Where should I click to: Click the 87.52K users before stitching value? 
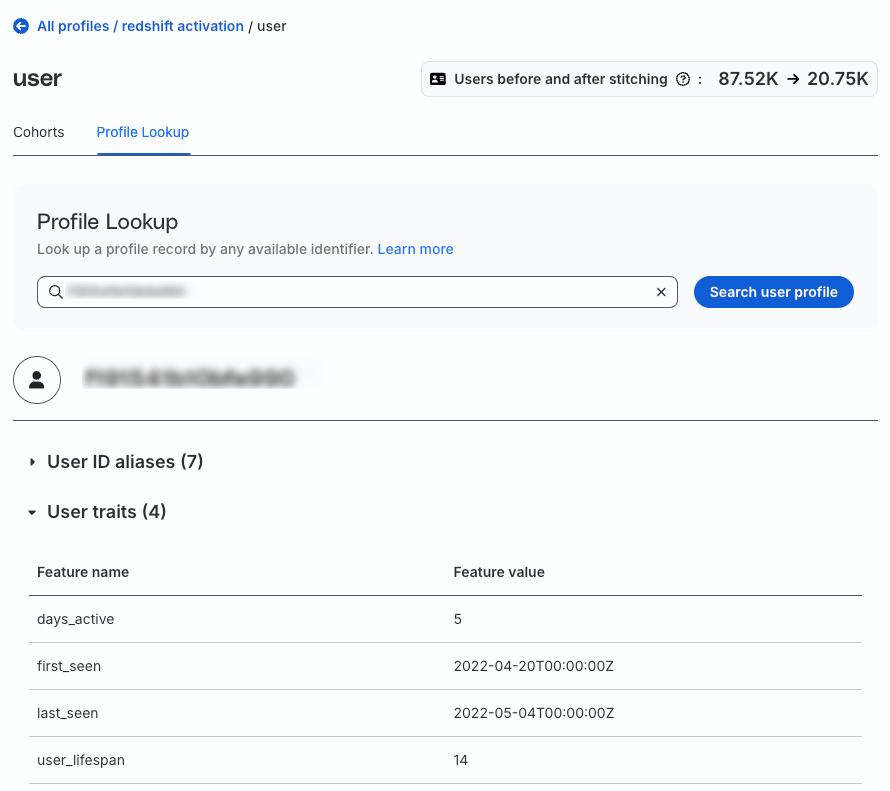coord(748,79)
